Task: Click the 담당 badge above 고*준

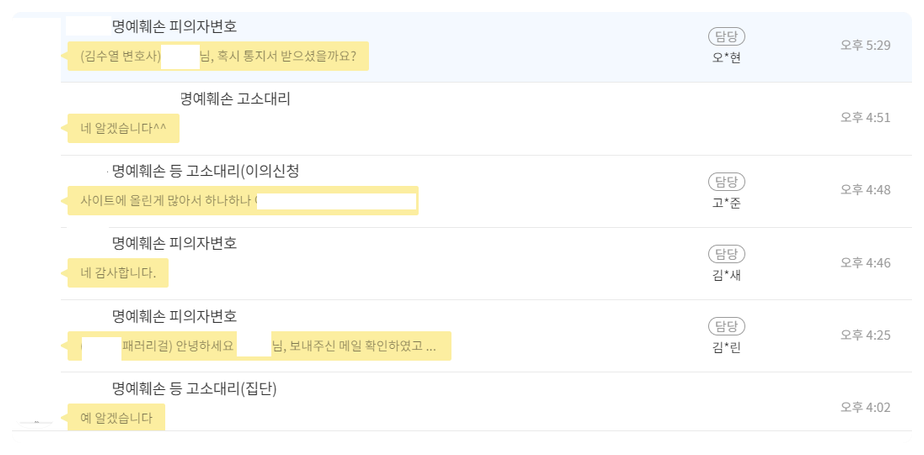Action: tap(726, 182)
